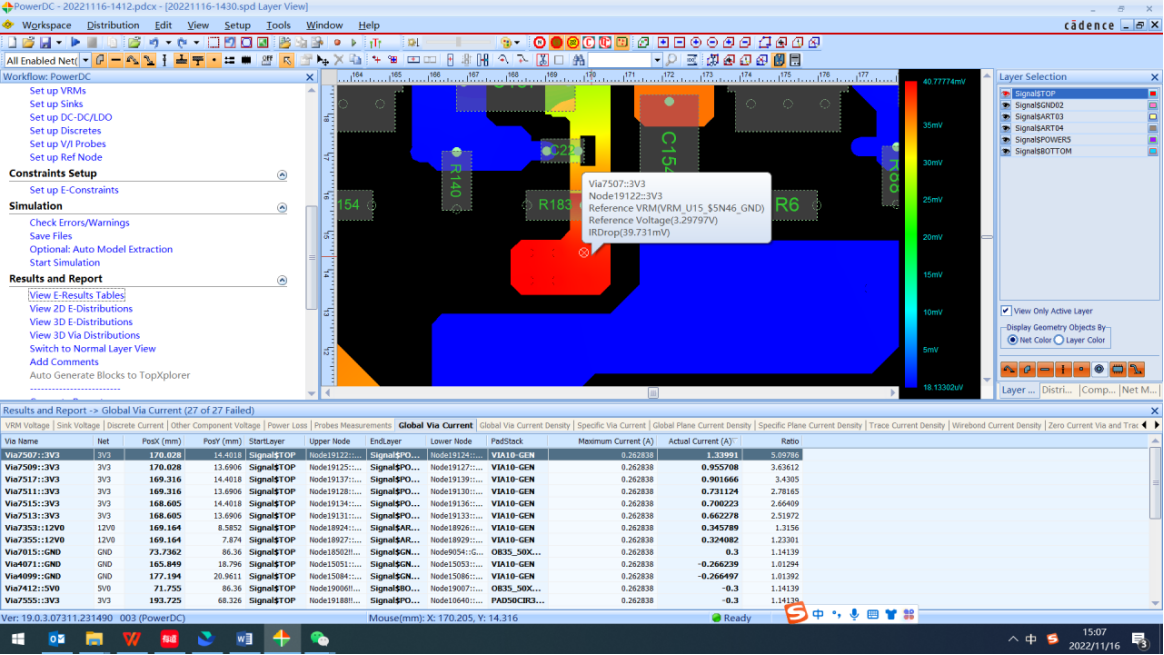Screen dimensions: 1164x655
Task: Click the delete X icon
Action: [339, 59]
